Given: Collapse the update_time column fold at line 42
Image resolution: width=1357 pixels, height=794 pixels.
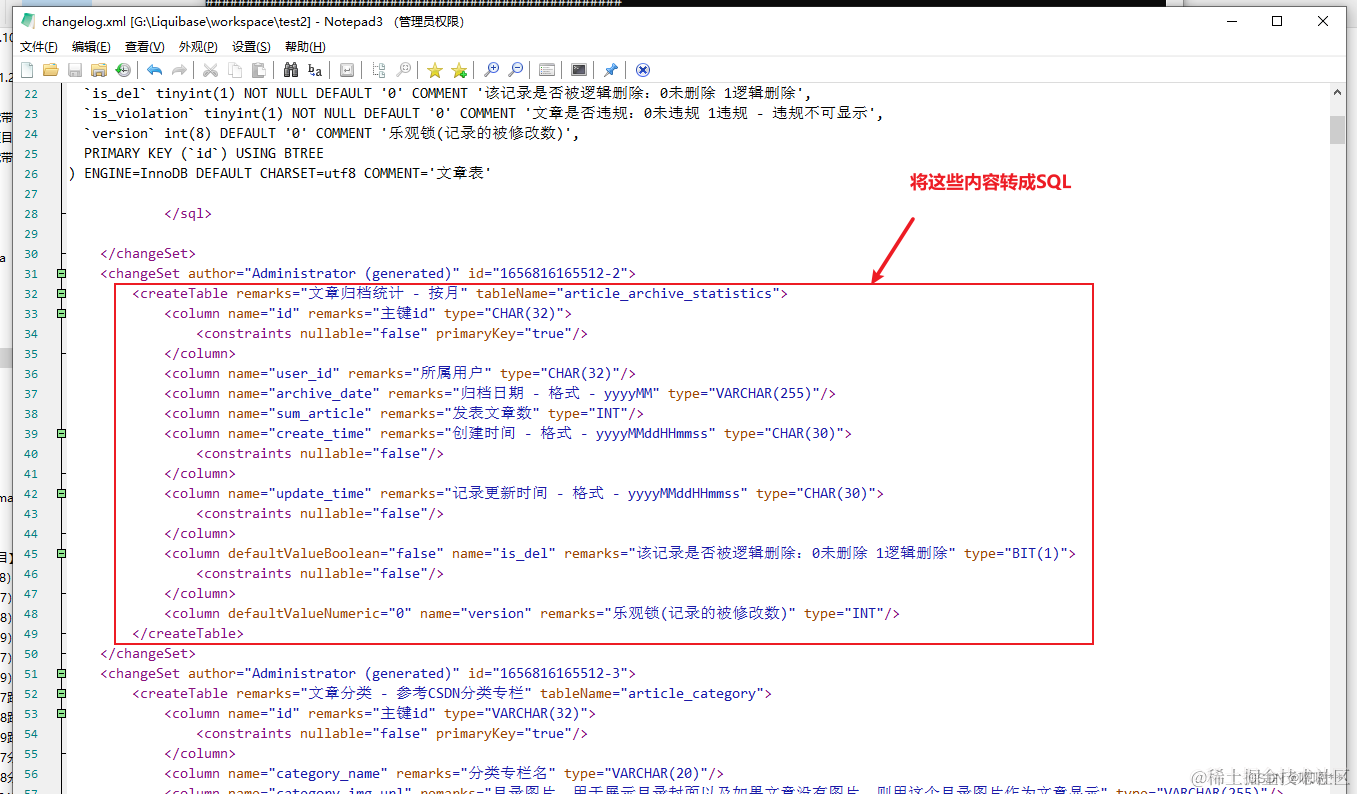Looking at the screenshot, I should (62, 493).
